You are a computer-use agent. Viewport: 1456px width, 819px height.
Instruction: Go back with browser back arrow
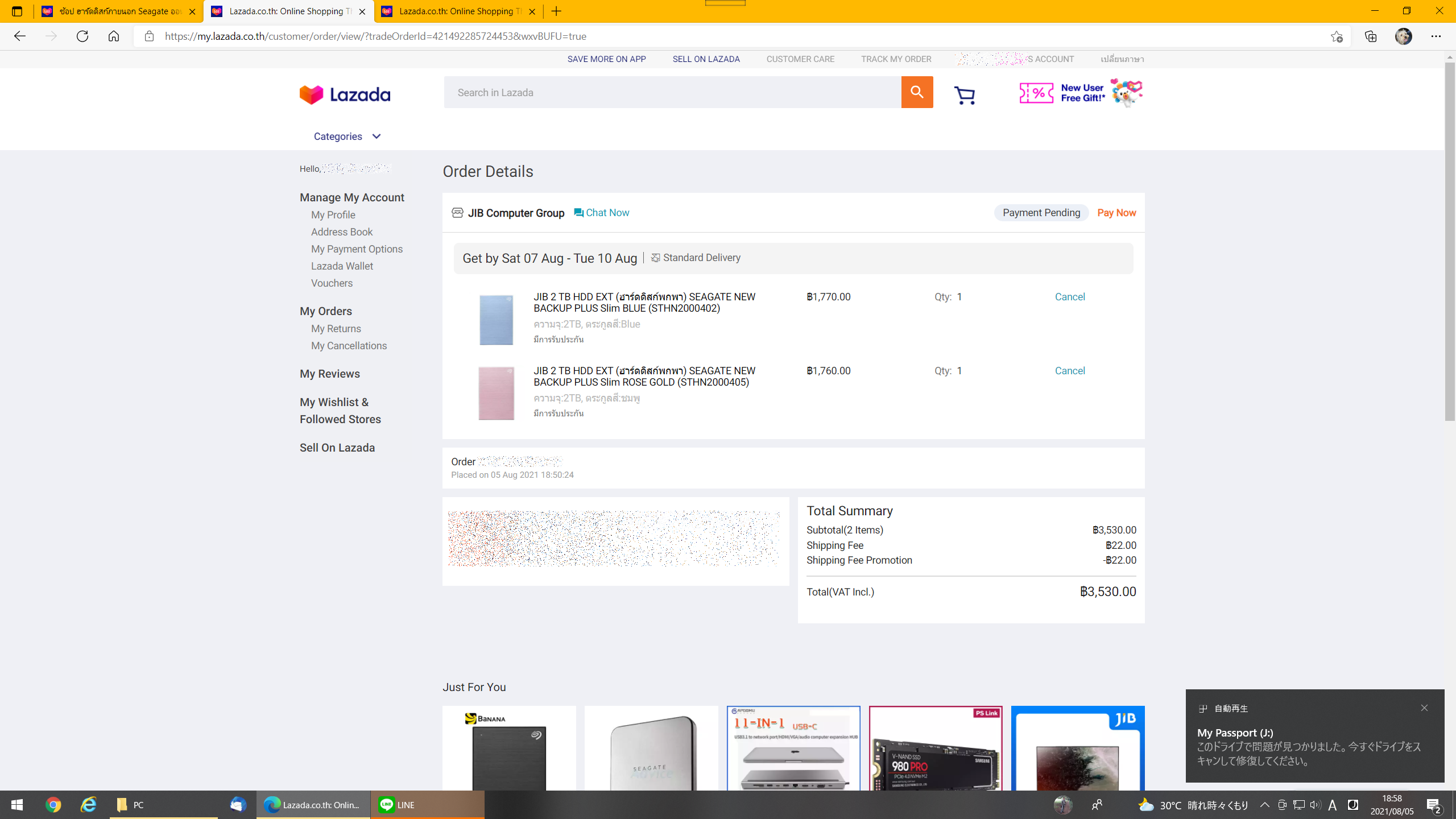(20, 36)
